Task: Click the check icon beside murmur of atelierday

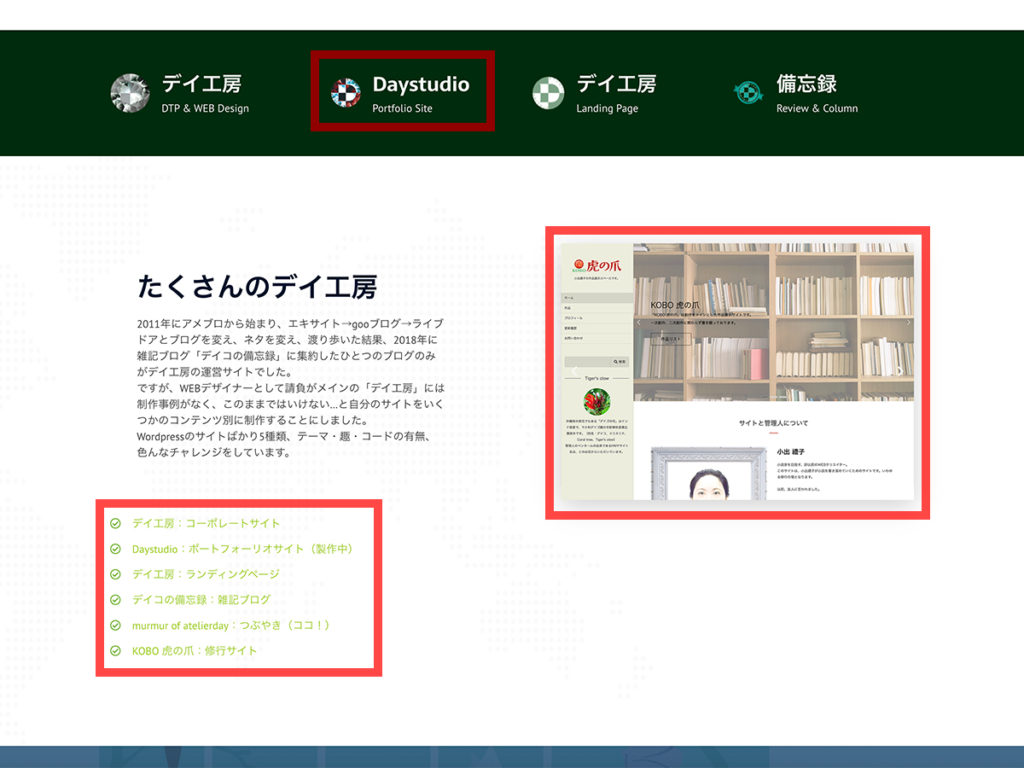Action: tap(116, 625)
